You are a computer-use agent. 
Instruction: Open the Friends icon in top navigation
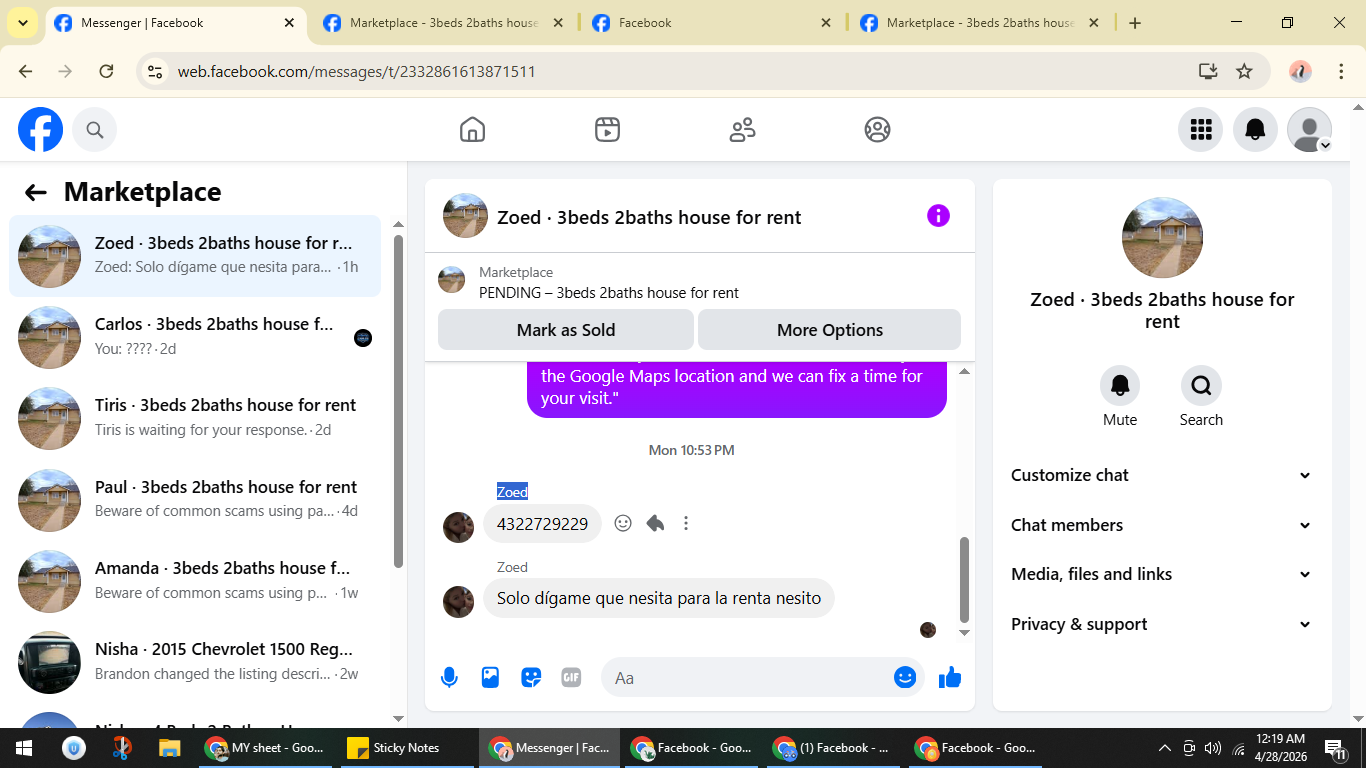742,130
